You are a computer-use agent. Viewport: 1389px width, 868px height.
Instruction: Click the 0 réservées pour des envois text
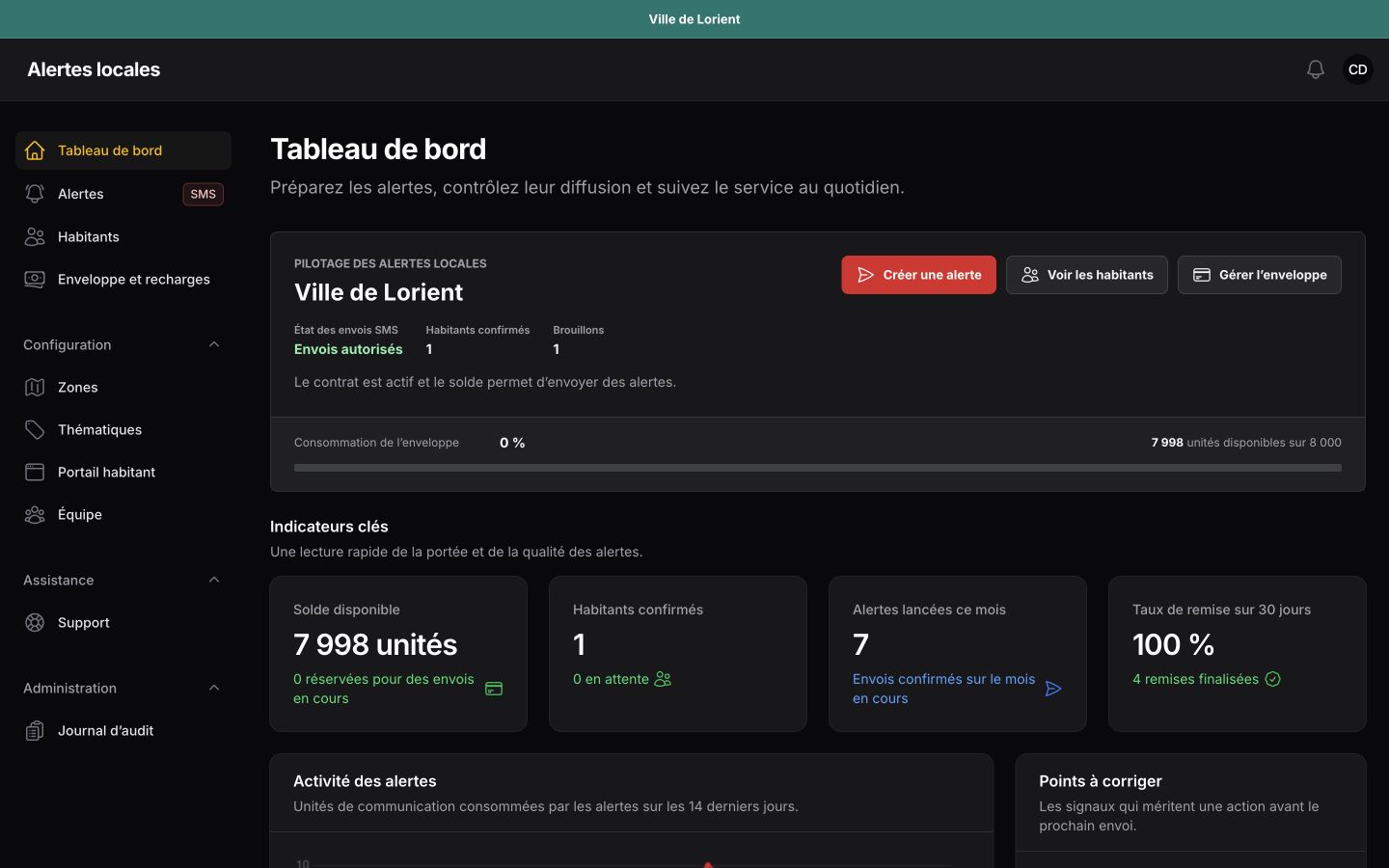point(384,689)
